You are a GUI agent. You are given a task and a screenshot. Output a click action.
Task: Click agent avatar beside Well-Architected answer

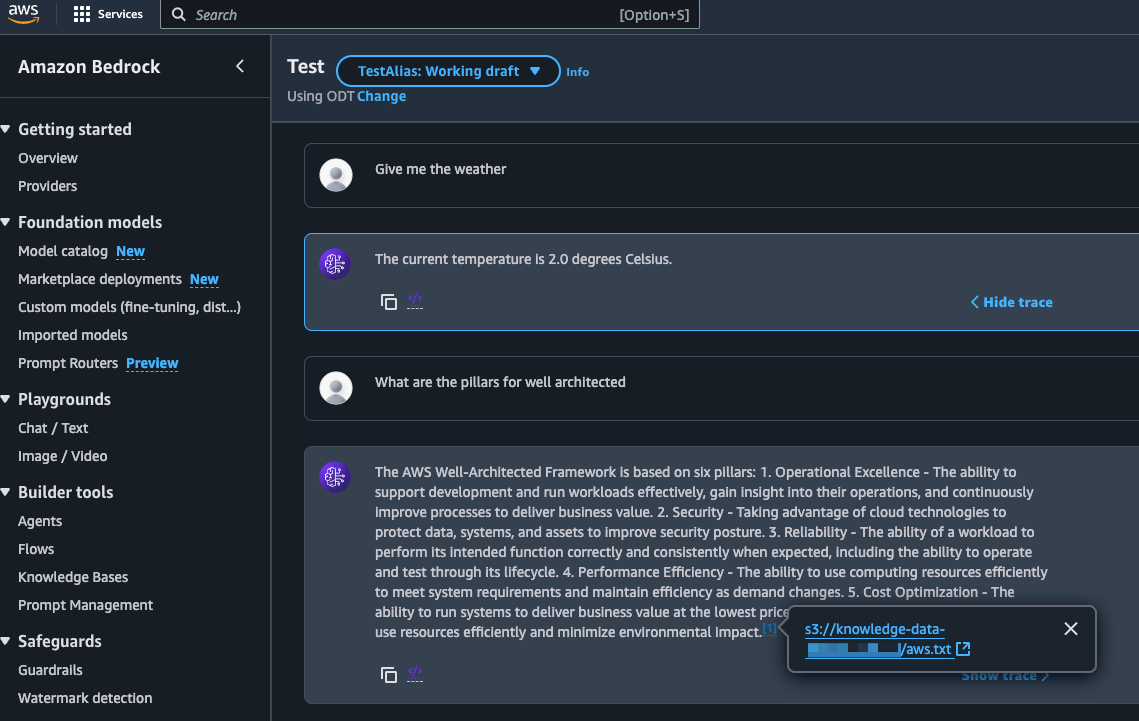335,477
